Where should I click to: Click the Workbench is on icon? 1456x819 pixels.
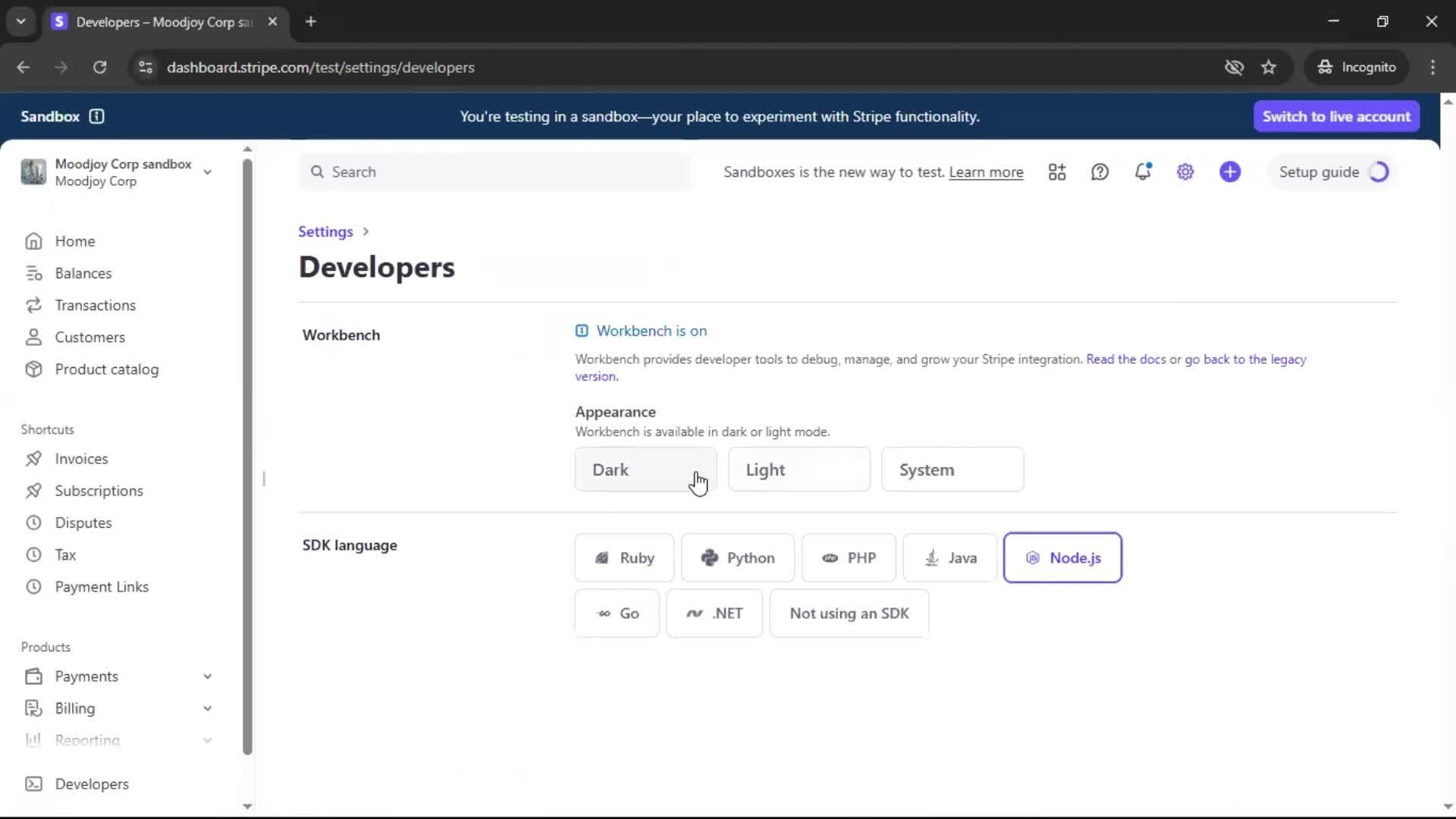click(x=582, y=331)
